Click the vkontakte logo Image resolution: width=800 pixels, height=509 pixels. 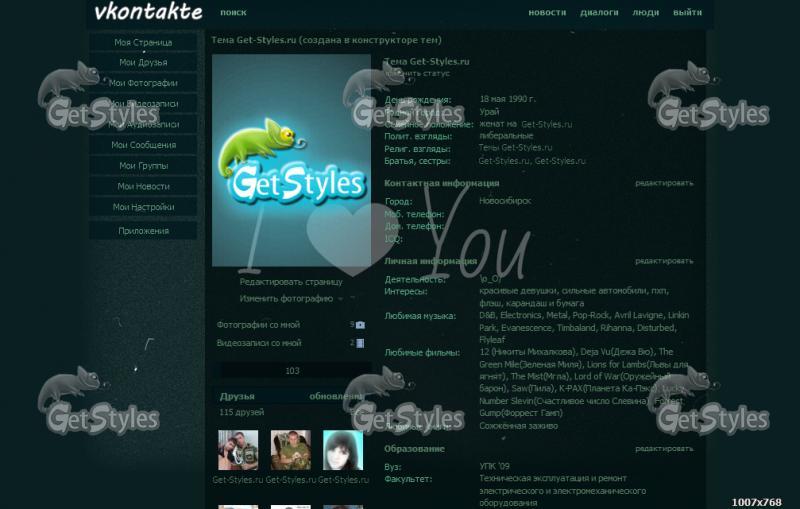point(148,11)
